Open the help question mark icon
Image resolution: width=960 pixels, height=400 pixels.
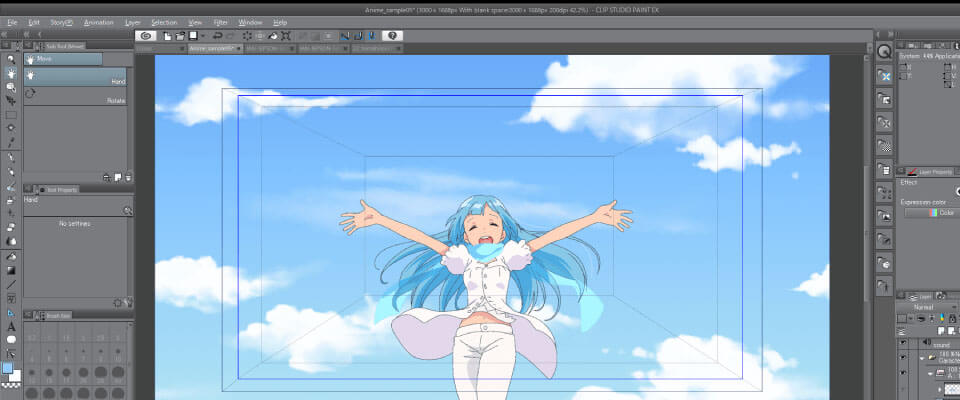[x=392, y=36]
